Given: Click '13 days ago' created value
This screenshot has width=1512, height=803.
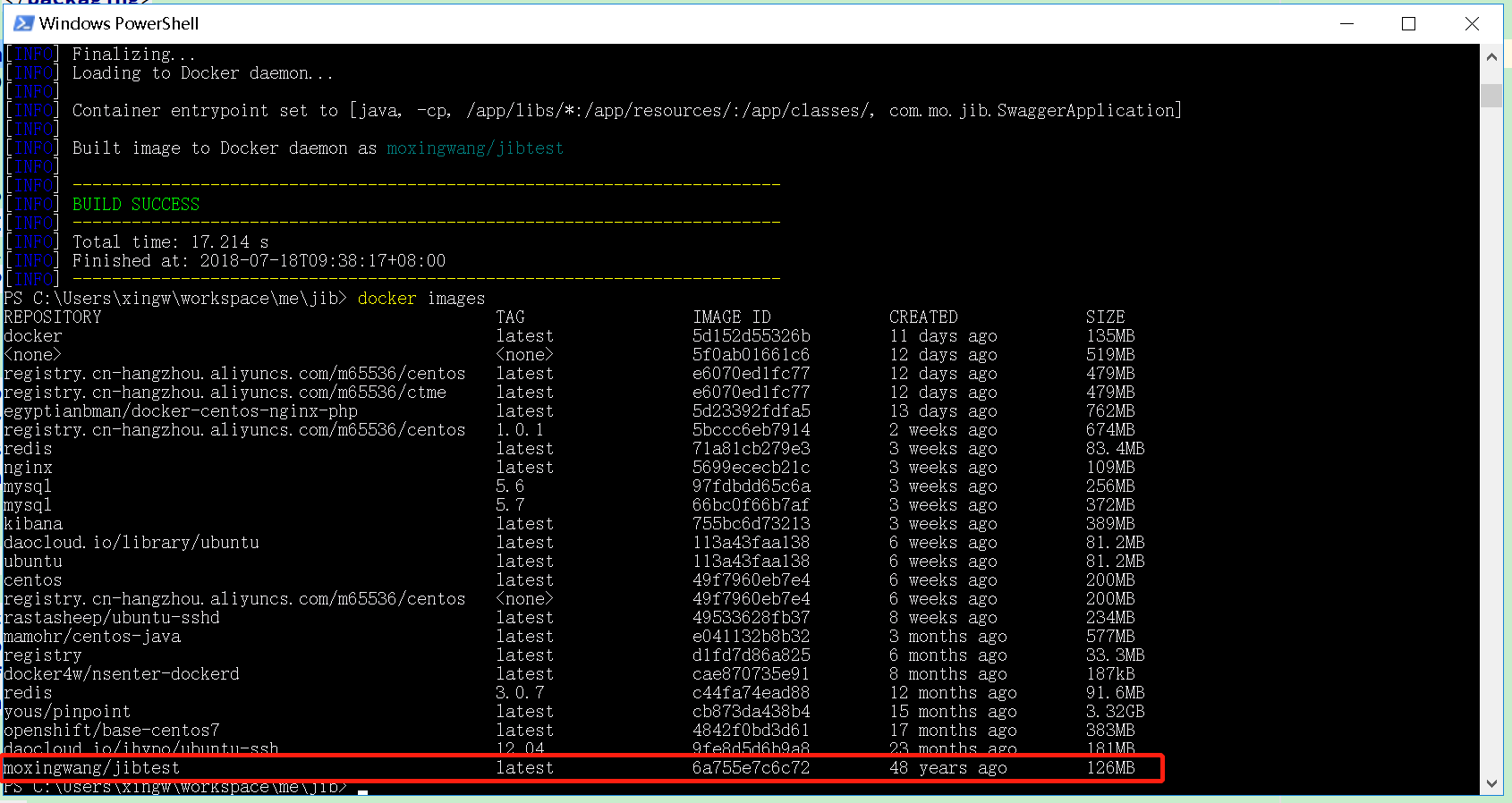Looking at the screenshot, I should (943, 411).
